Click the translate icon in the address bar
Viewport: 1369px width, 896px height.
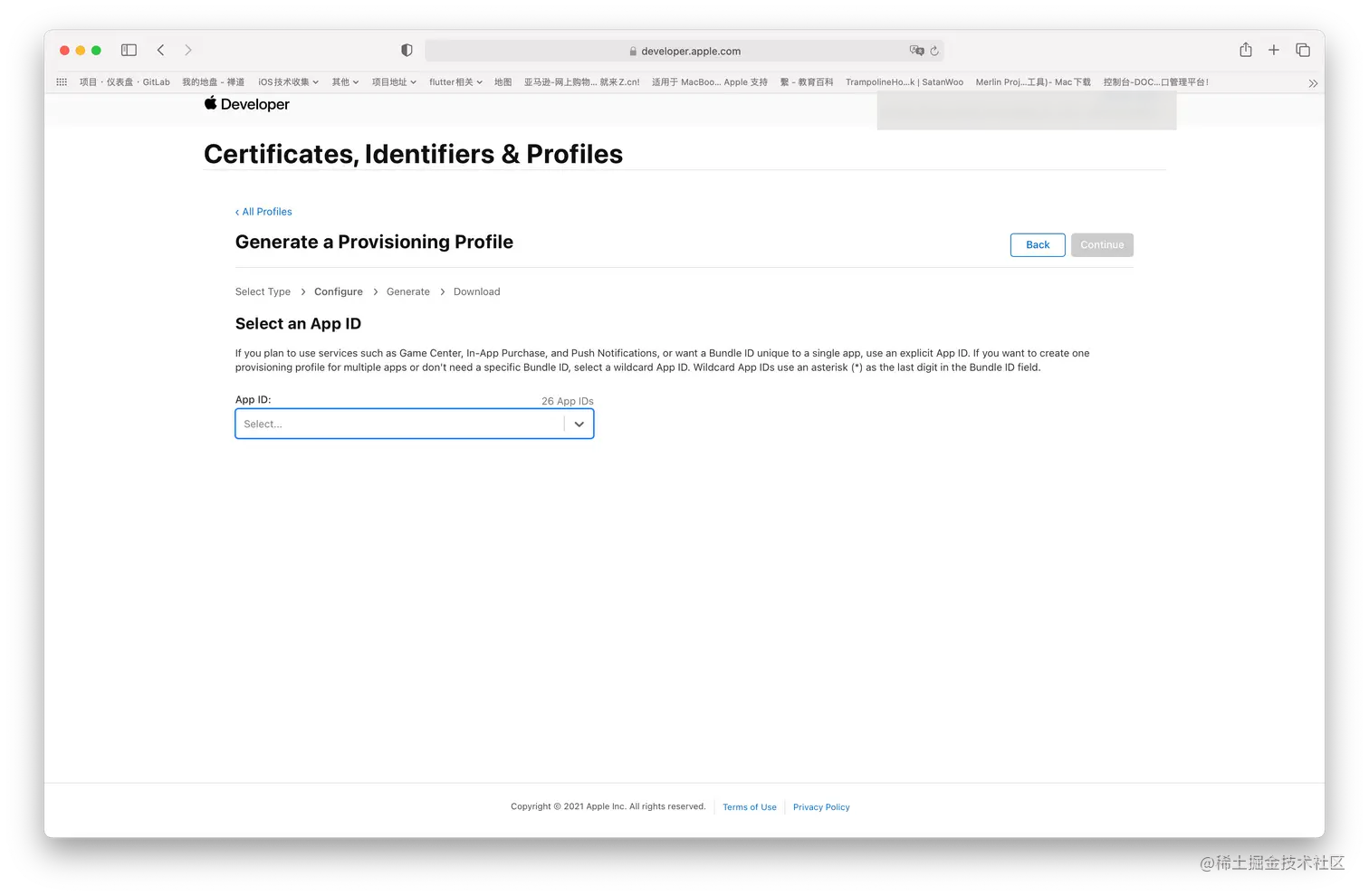[916, 51]
